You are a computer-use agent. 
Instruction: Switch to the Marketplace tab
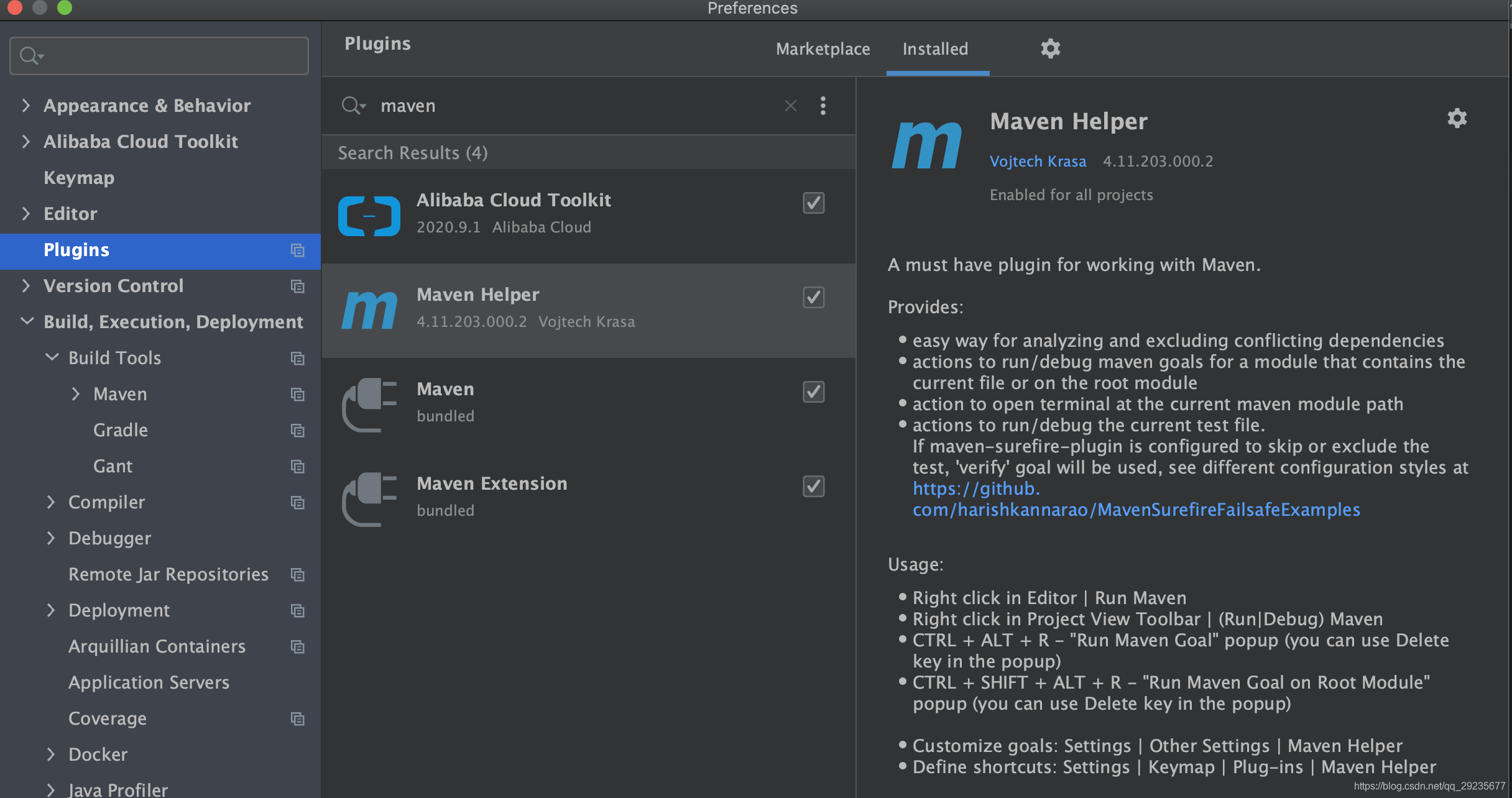point(823,49)
